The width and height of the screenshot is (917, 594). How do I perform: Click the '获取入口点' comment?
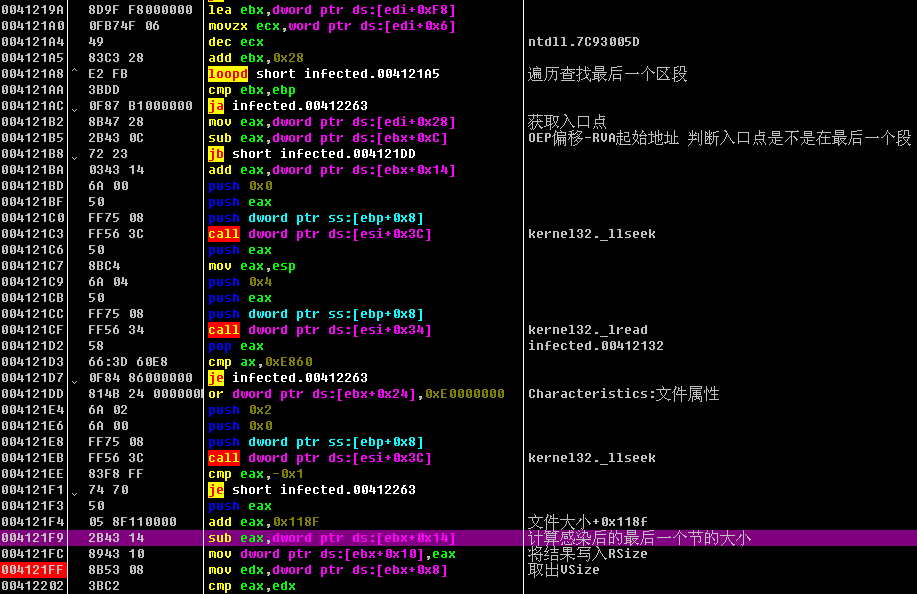pyautogui.click(x=567, y=122)
